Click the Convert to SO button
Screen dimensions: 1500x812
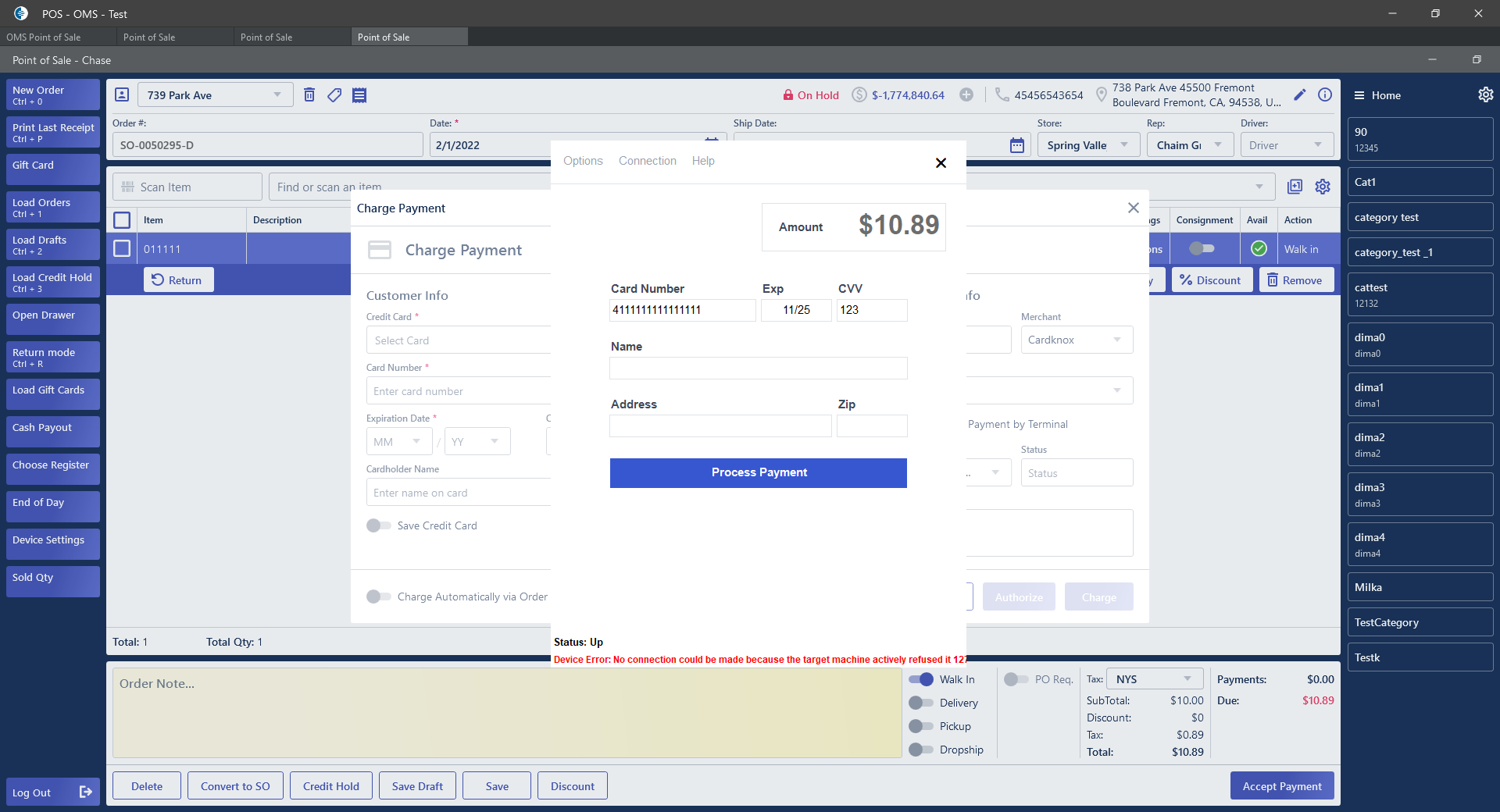(235, 785)
